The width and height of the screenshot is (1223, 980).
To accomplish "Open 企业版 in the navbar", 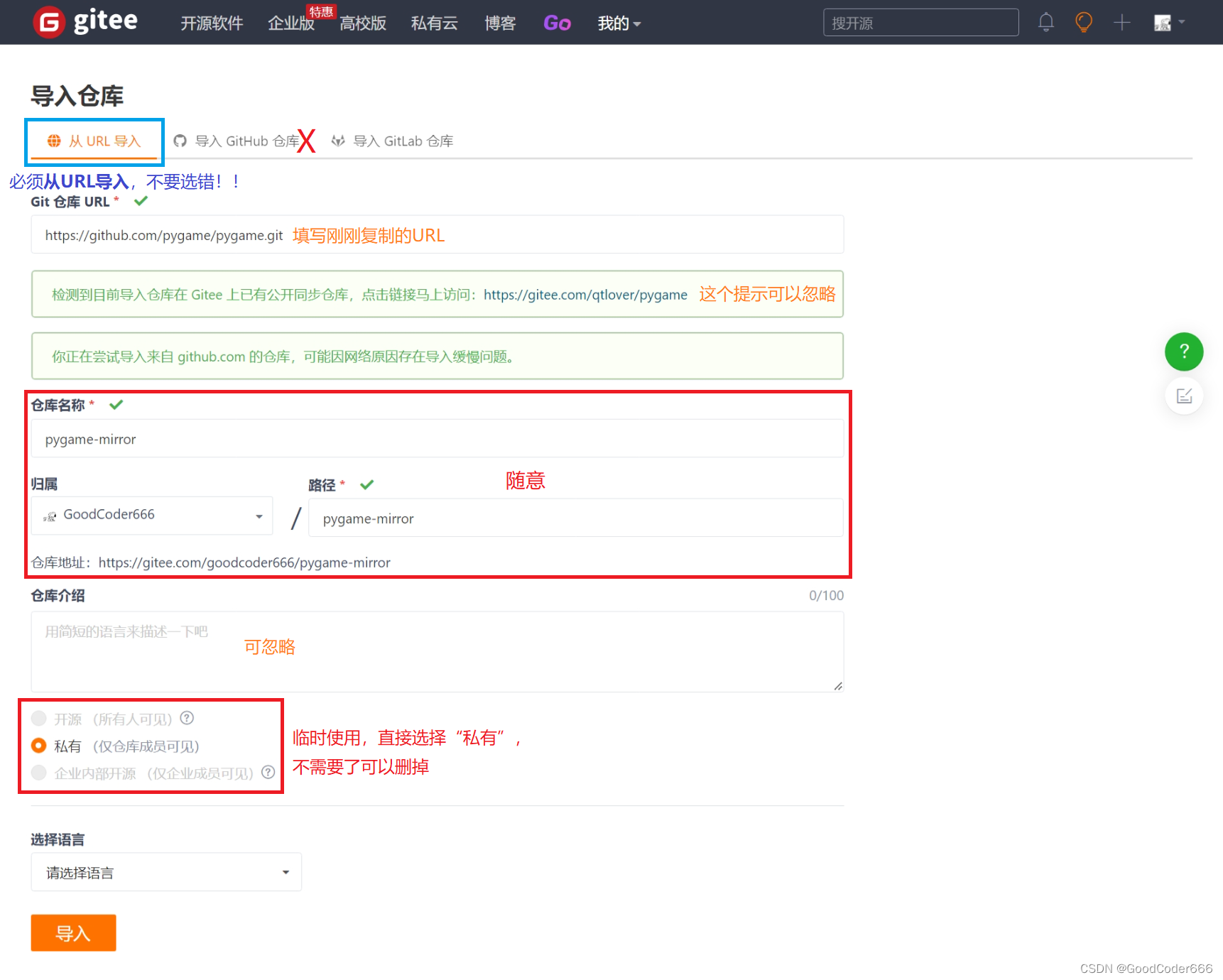I will coord(291,23).
